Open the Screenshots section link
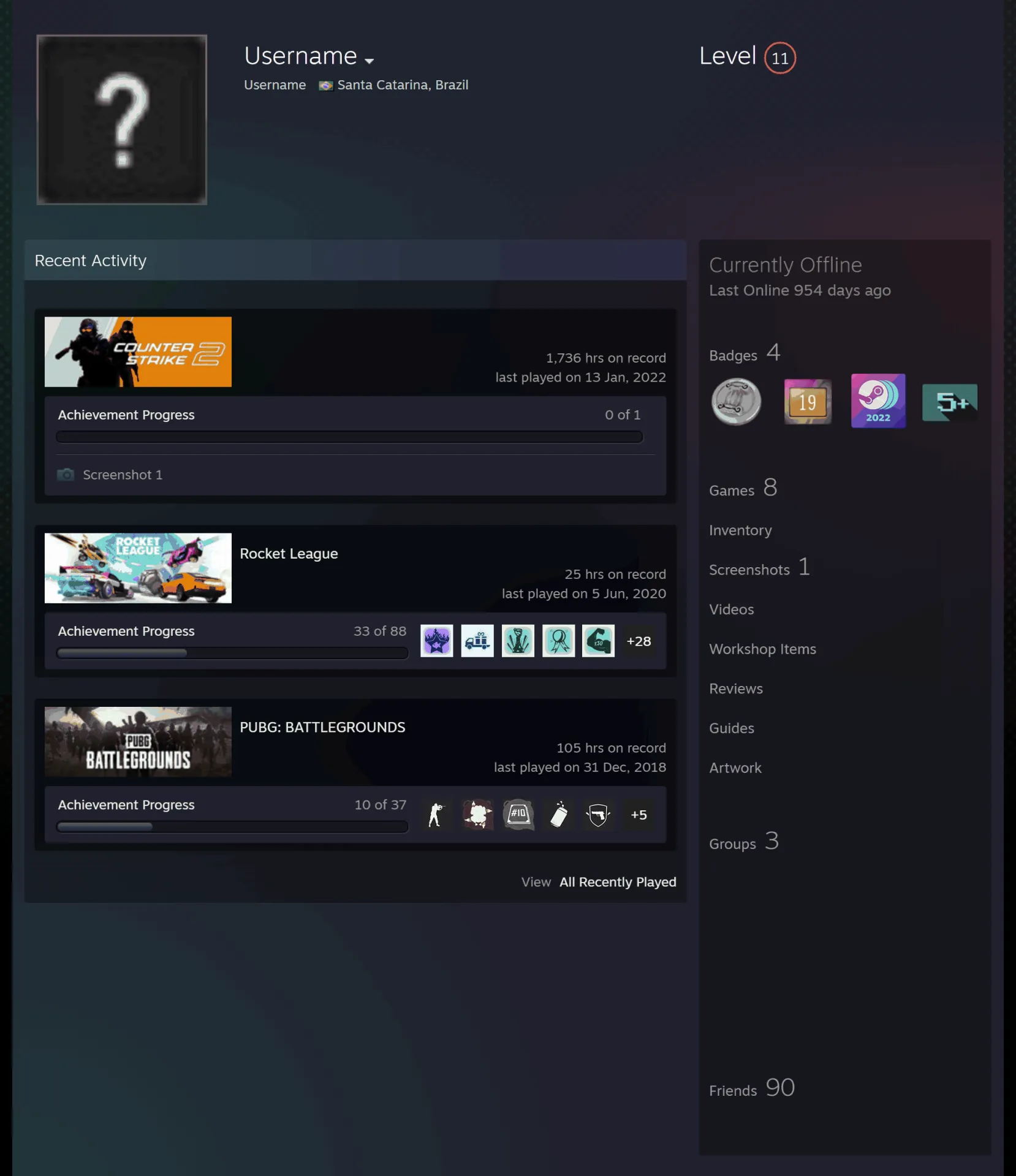The image size is (1016, 1176). (x=759, y=568)
